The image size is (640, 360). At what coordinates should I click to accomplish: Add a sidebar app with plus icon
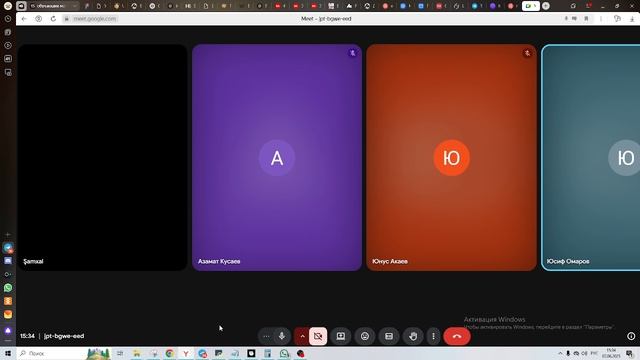click(8, 235)
